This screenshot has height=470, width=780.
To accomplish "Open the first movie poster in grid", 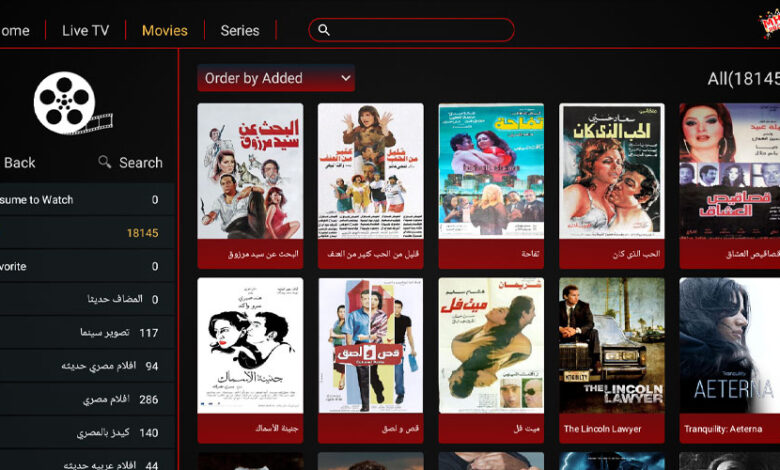I will [250, 186].
